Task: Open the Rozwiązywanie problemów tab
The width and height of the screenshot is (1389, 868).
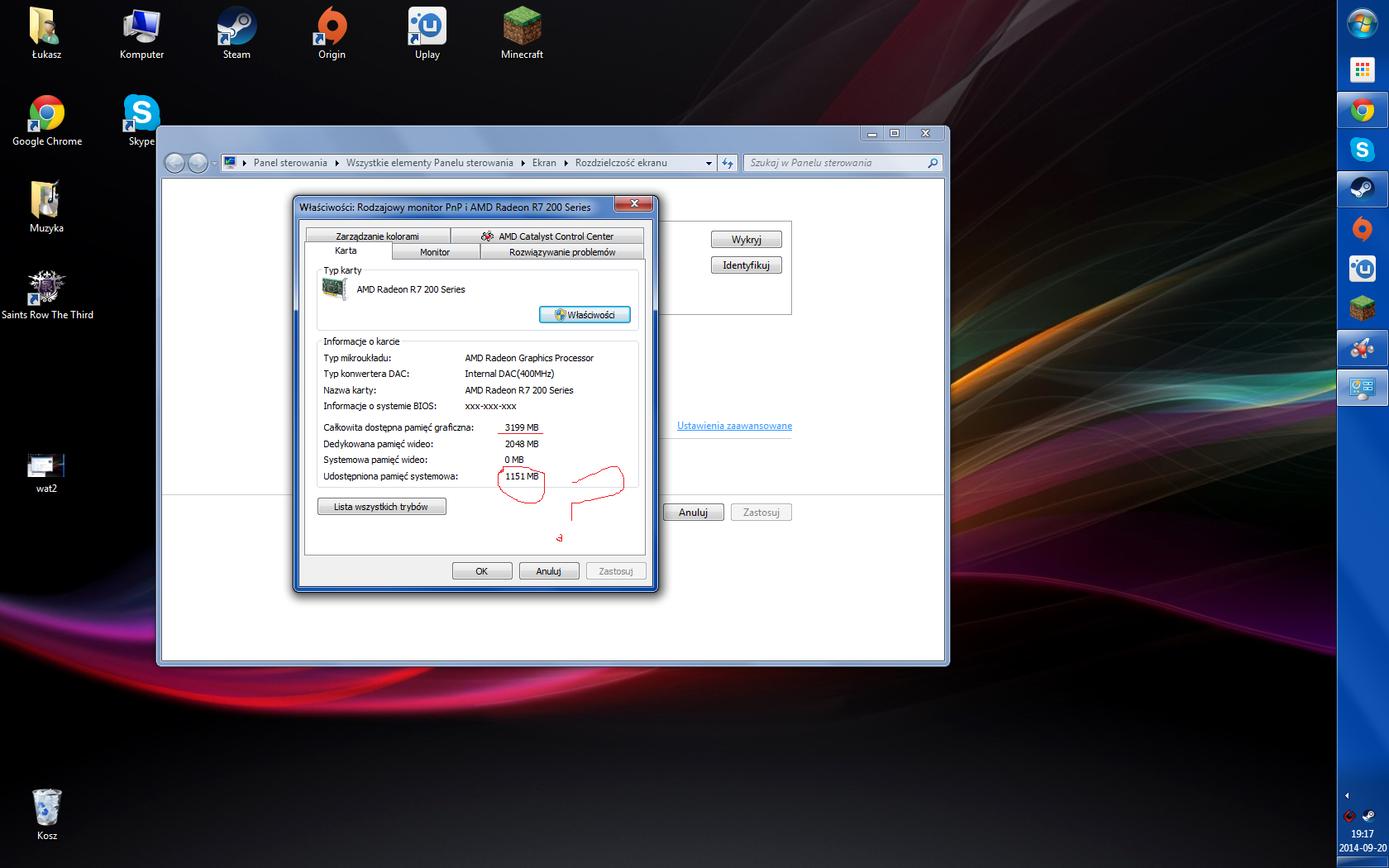Action: 562,252
